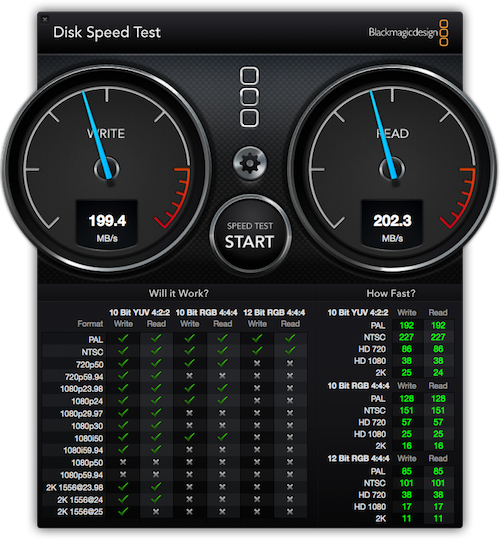Close the Disk Speed Test window
Image resolution: width=500 pixels, height=540 pixels.
point(45,20)
